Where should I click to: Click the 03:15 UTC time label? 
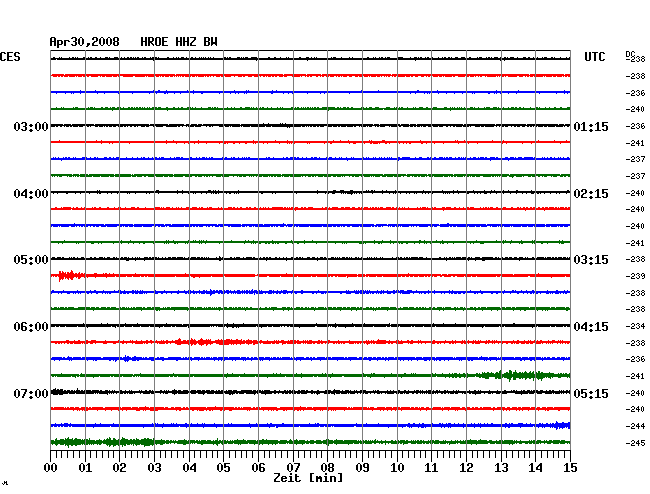tap(591, 260)
